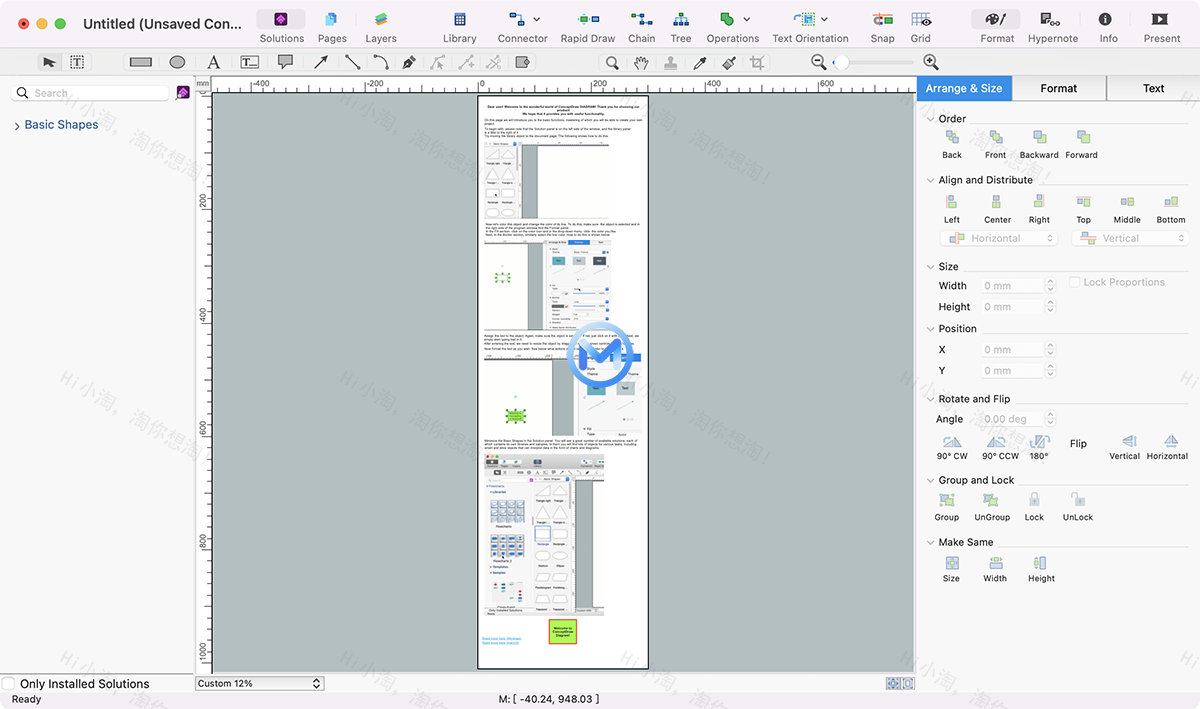Switch to the Format tab
This screenshot has height=709, width=1200.
point(1058,88)
